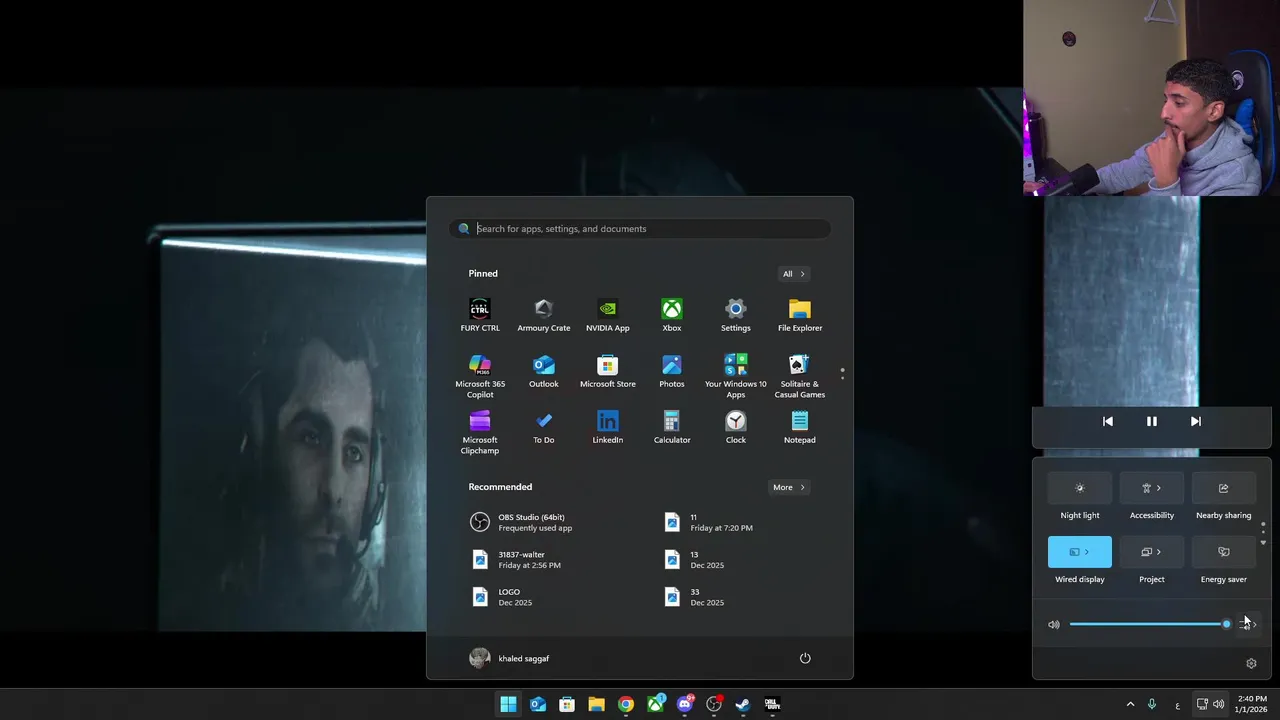Open File Explorer from the taskbar

(x=596, y=704)
